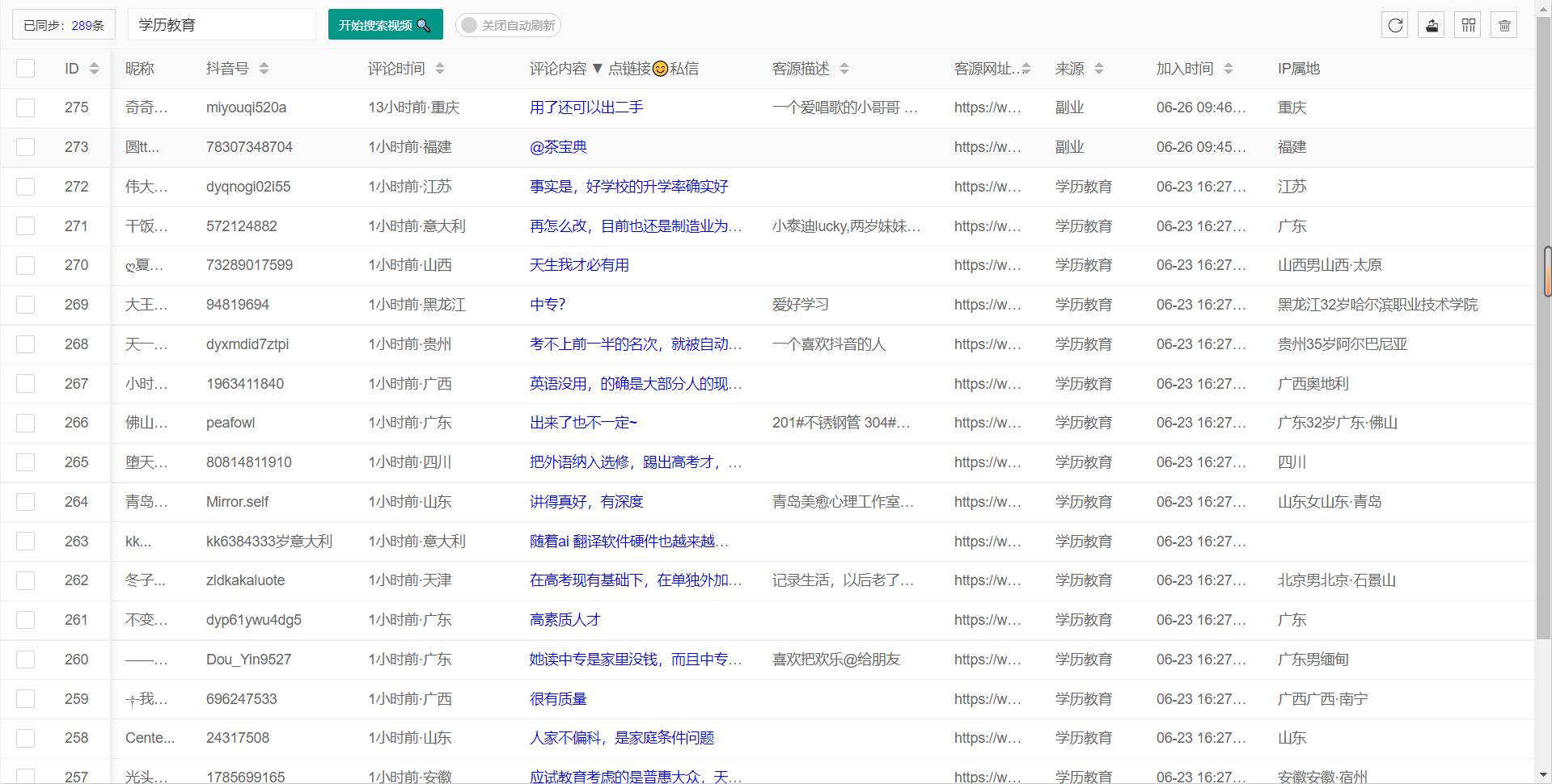Click the column layout settings icon
The image size is (1552, 784).
(x=1467, y=24)
